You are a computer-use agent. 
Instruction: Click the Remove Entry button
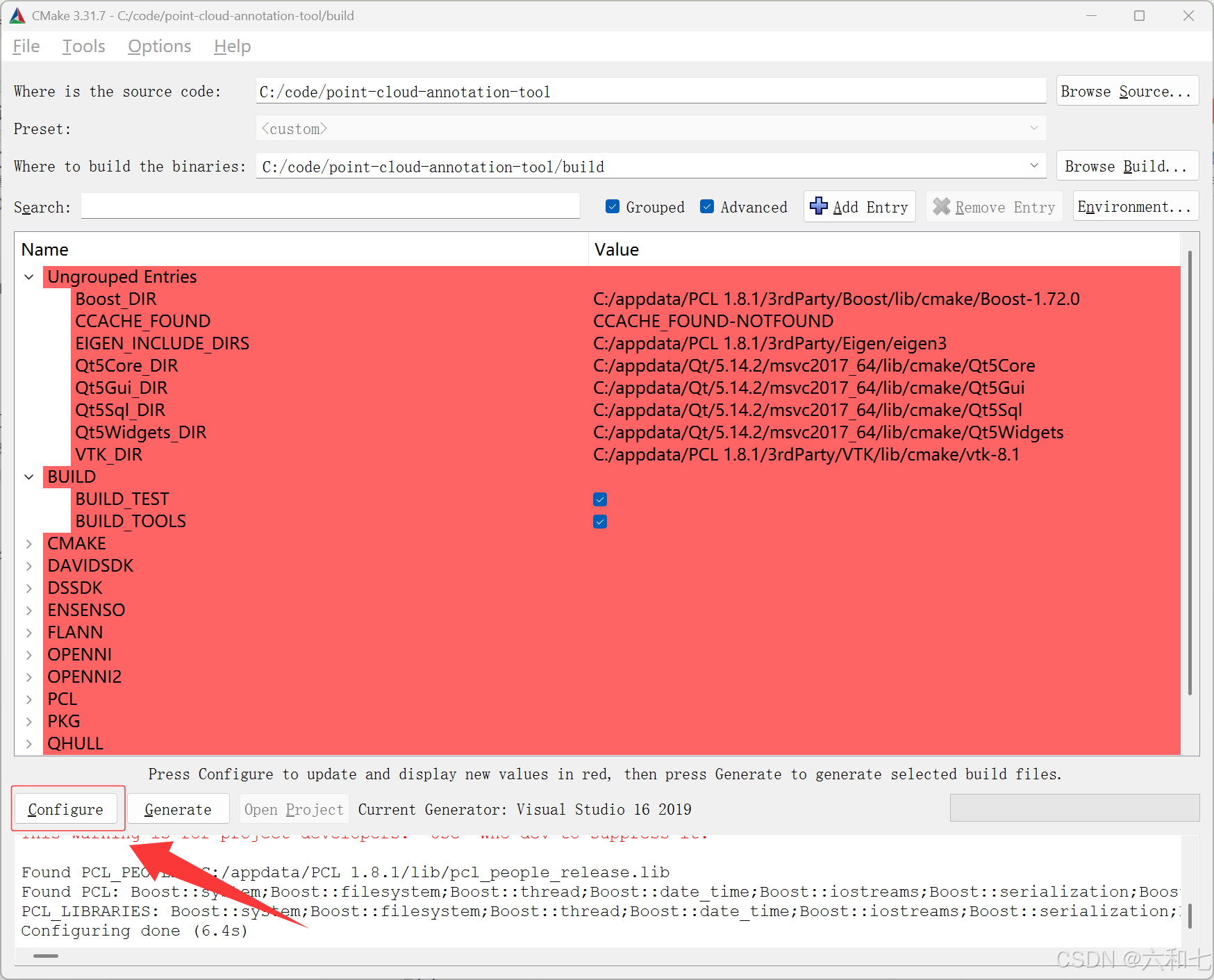994,206
